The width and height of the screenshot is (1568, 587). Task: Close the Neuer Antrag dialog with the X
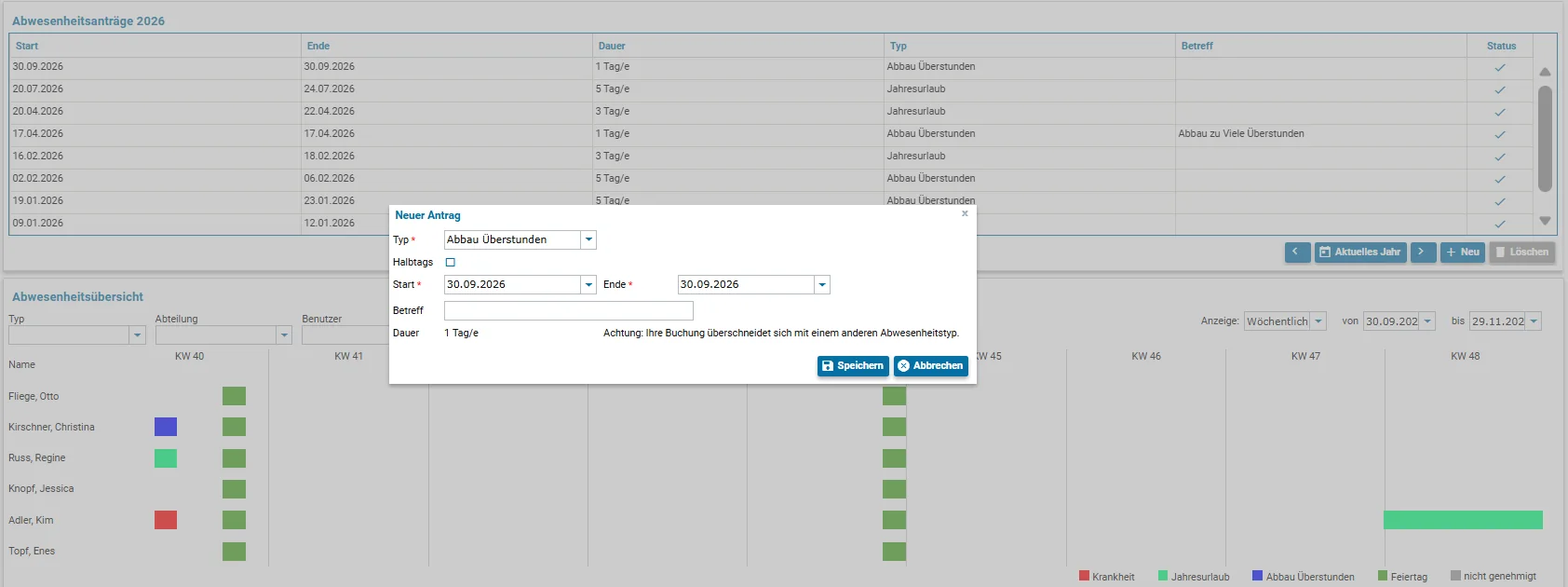(965, 213)
